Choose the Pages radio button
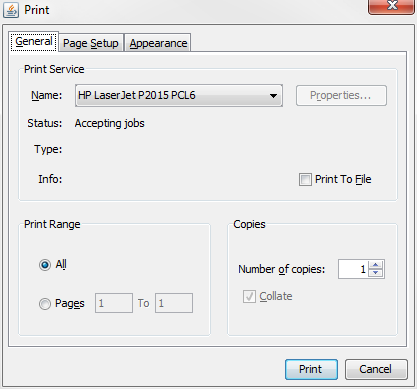The image size is (417, 389). click(45, 304)
